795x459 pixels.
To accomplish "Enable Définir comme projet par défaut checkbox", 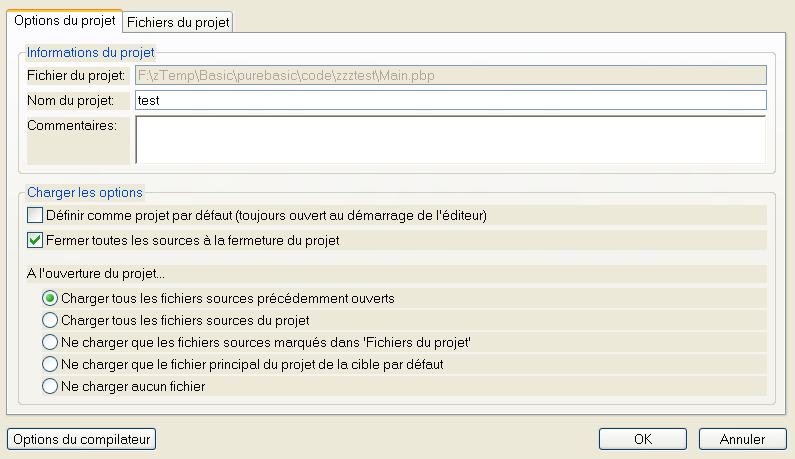I will point(35,215).
